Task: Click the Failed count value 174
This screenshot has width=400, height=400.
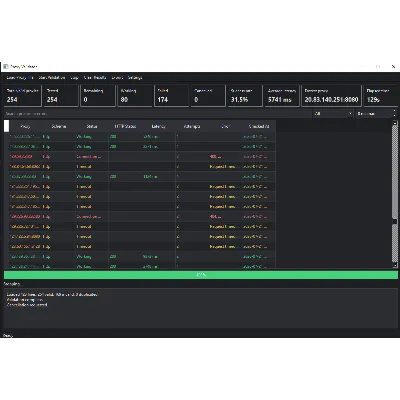Action: tap(163, 99)
